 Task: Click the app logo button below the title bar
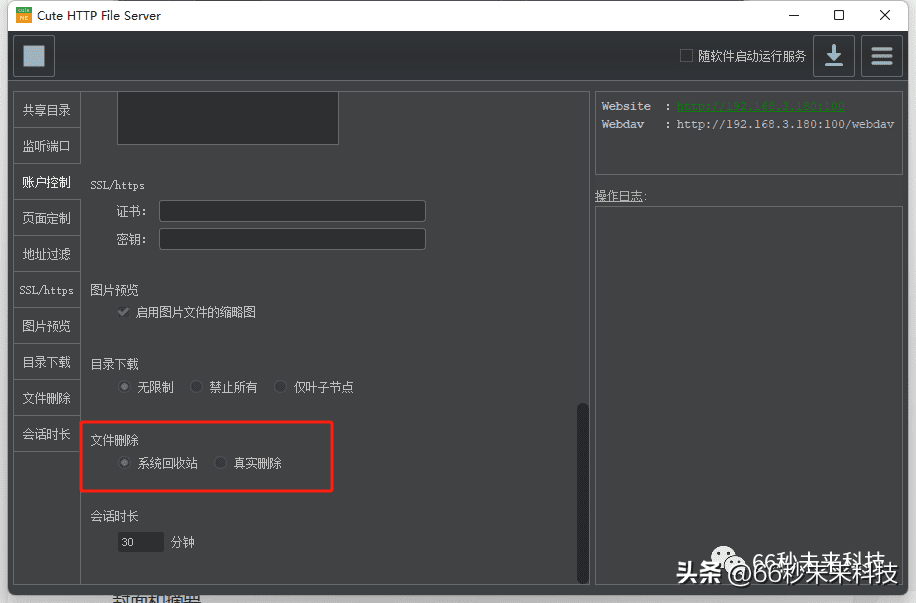coord(33,56)
